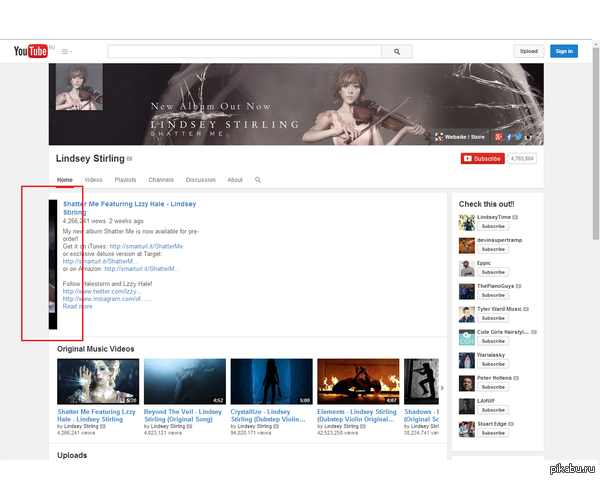Subscribe to Stuart Edge
This screenshot has width=600, height=480.
(x=493, y=433)
